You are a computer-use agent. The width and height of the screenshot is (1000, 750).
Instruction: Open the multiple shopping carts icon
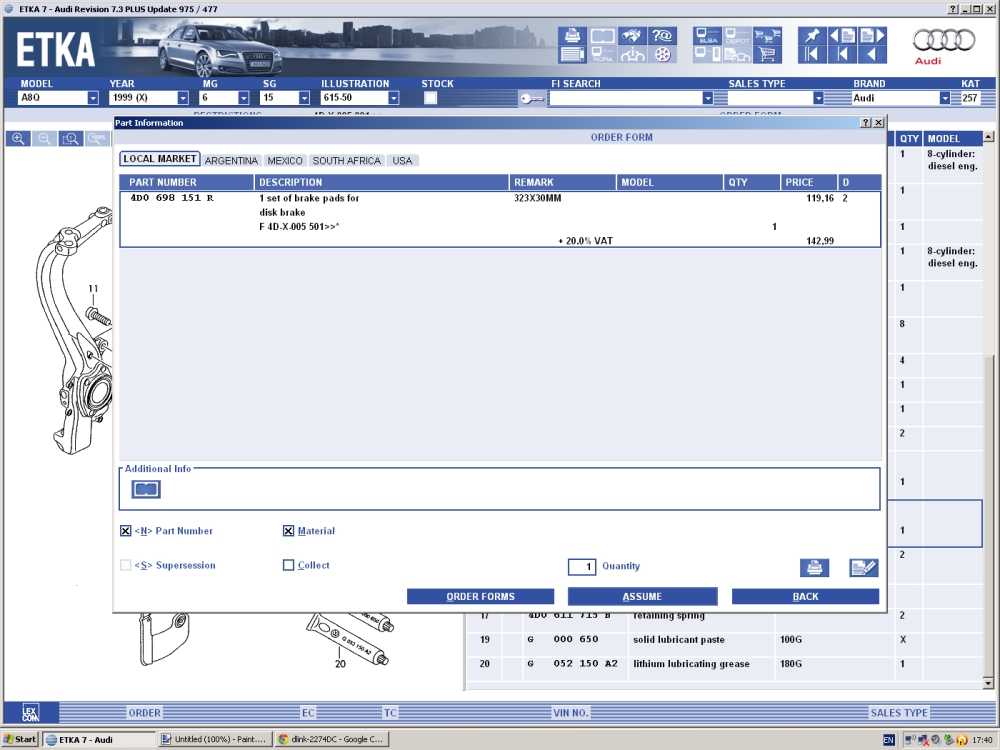click(767, 35)
